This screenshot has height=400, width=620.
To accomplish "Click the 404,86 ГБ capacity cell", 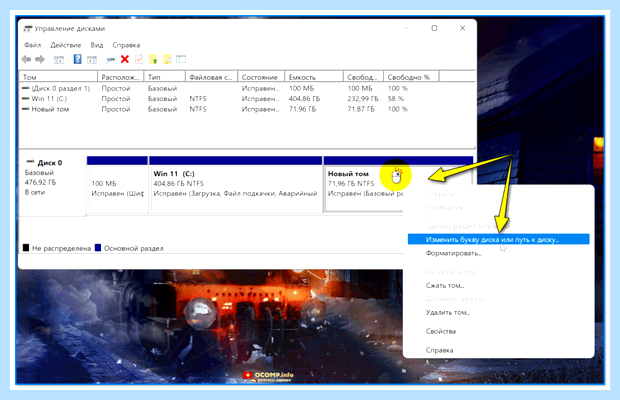I will 304,98.
